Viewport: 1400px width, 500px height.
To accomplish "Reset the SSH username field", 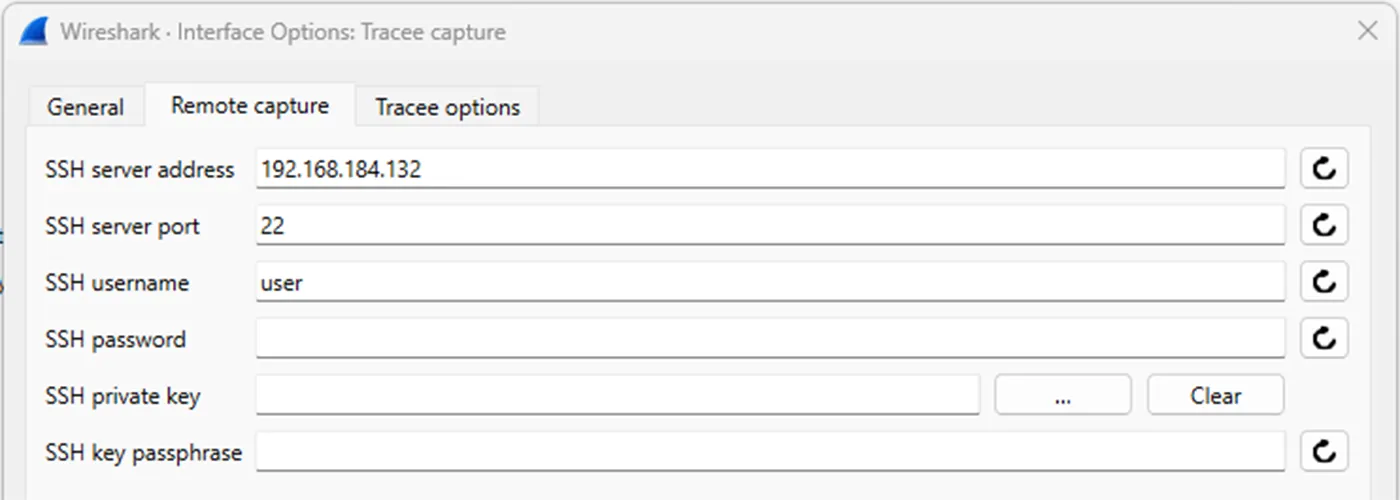I will click(x=1324, y=283).
